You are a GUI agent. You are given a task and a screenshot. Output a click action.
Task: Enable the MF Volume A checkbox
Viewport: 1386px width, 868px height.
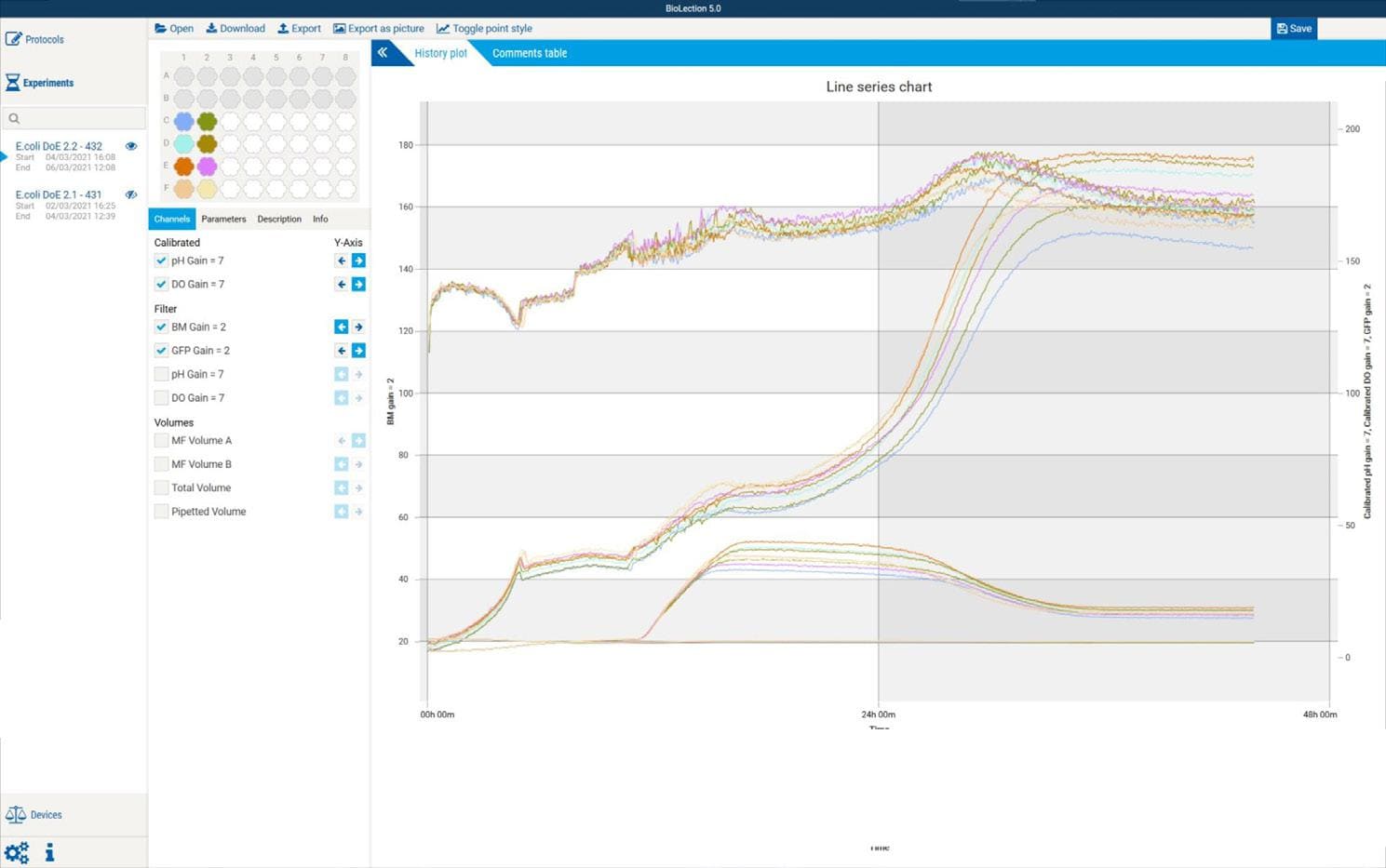(x=161, y=440)
